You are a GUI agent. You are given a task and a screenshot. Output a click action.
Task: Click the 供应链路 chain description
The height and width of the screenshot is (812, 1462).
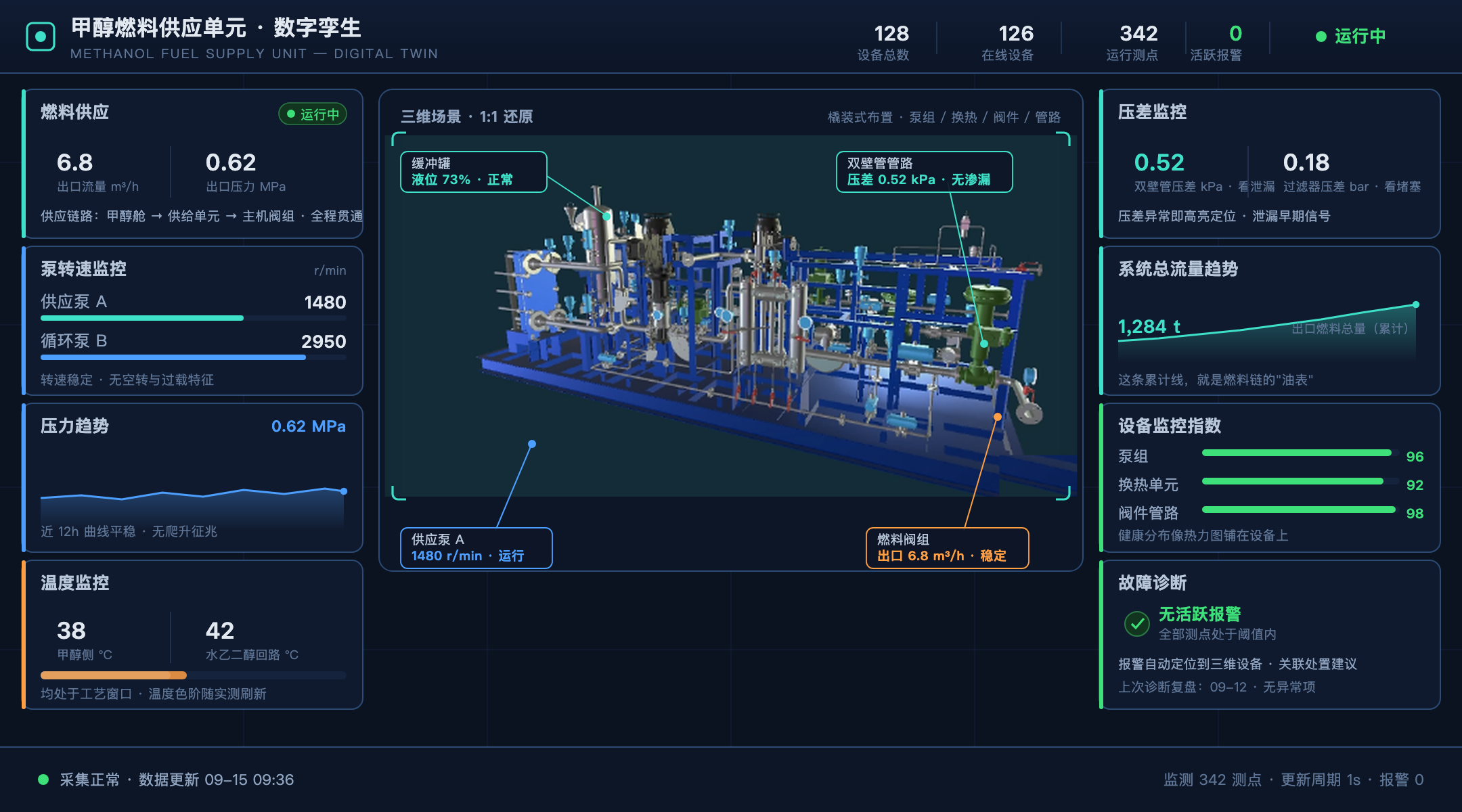pos(202,216)
